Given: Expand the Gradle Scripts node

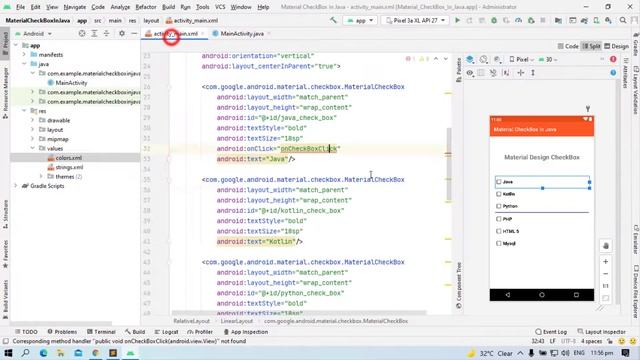Looking at the screenshot, I should (x=16, y=186).
